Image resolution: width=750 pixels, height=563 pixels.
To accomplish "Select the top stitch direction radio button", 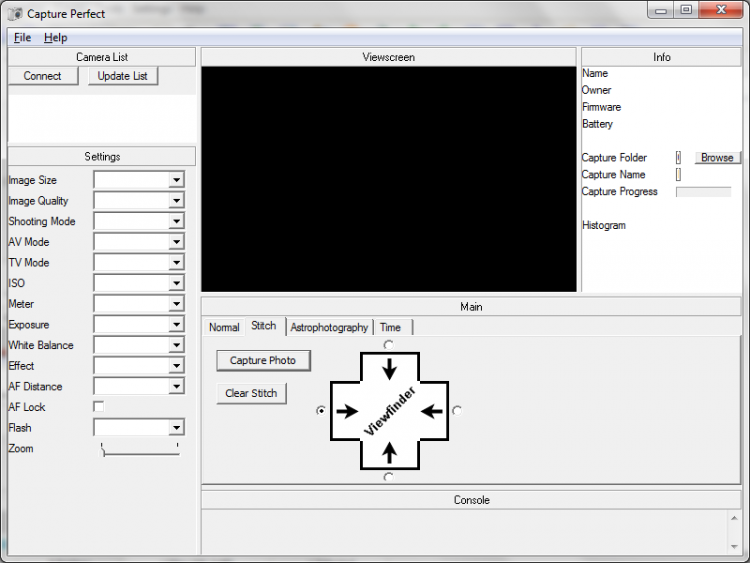I will pyautogui.click(x=388, y=345).
